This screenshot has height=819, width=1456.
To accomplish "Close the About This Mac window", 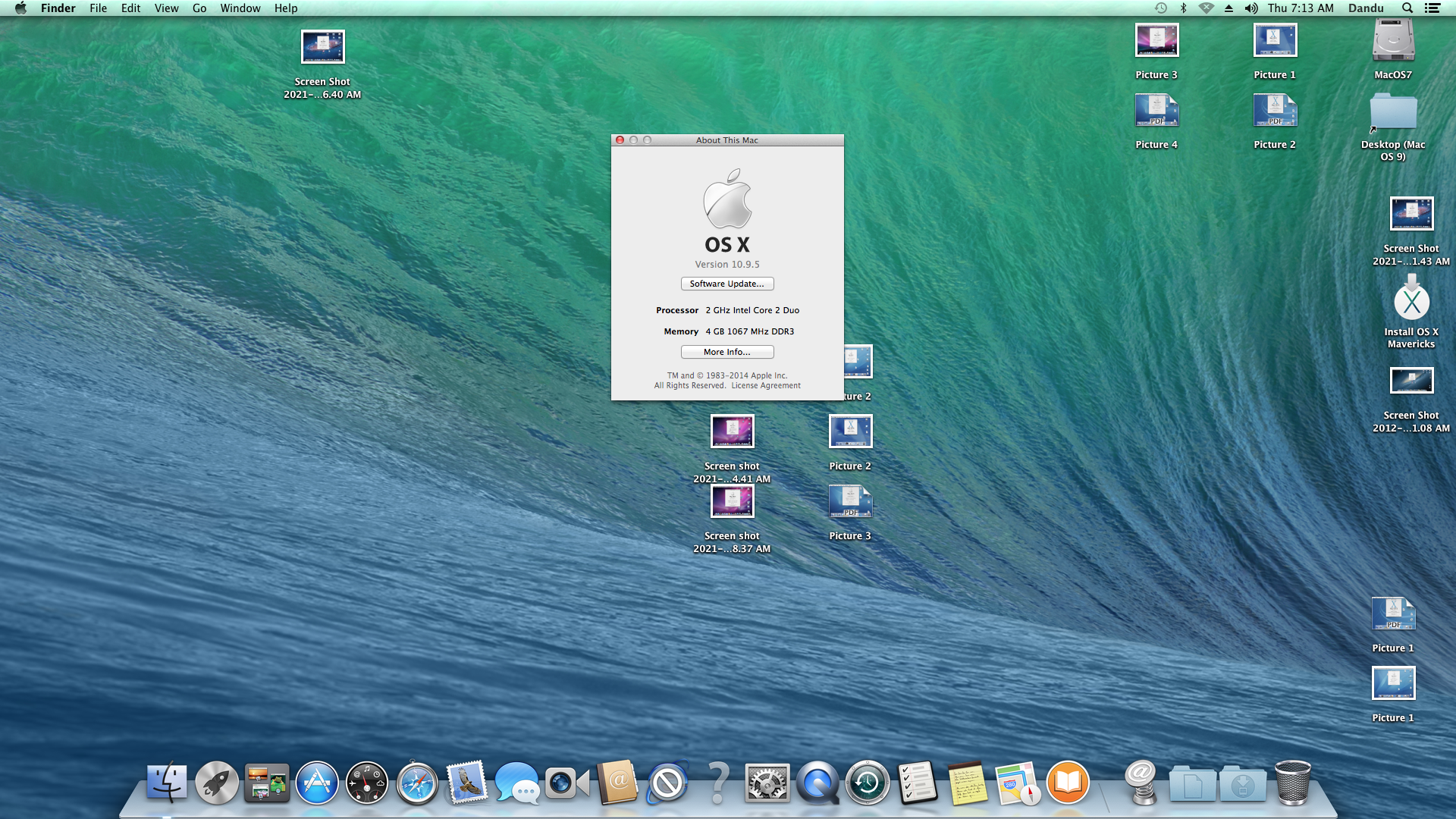I will tap(620, 140).
